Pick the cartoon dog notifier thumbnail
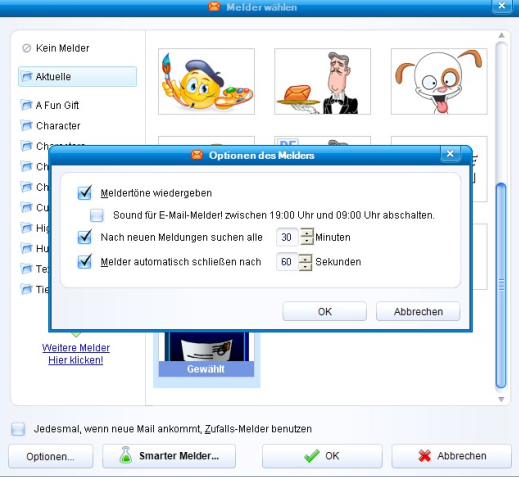The width and height of the screenshot is (519, 477). point(439,81)
